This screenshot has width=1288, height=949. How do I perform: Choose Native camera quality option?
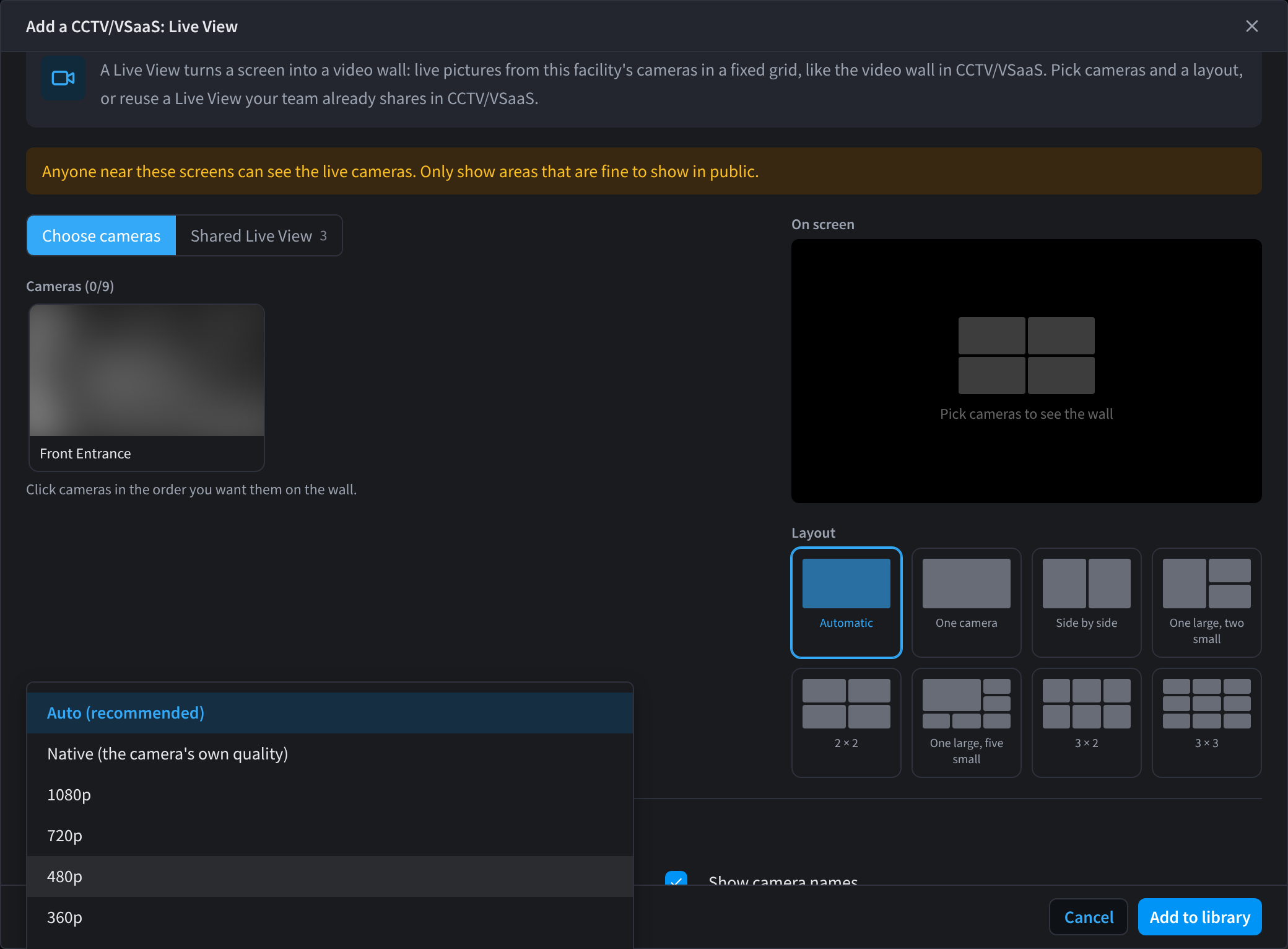[x=330, y=754]
